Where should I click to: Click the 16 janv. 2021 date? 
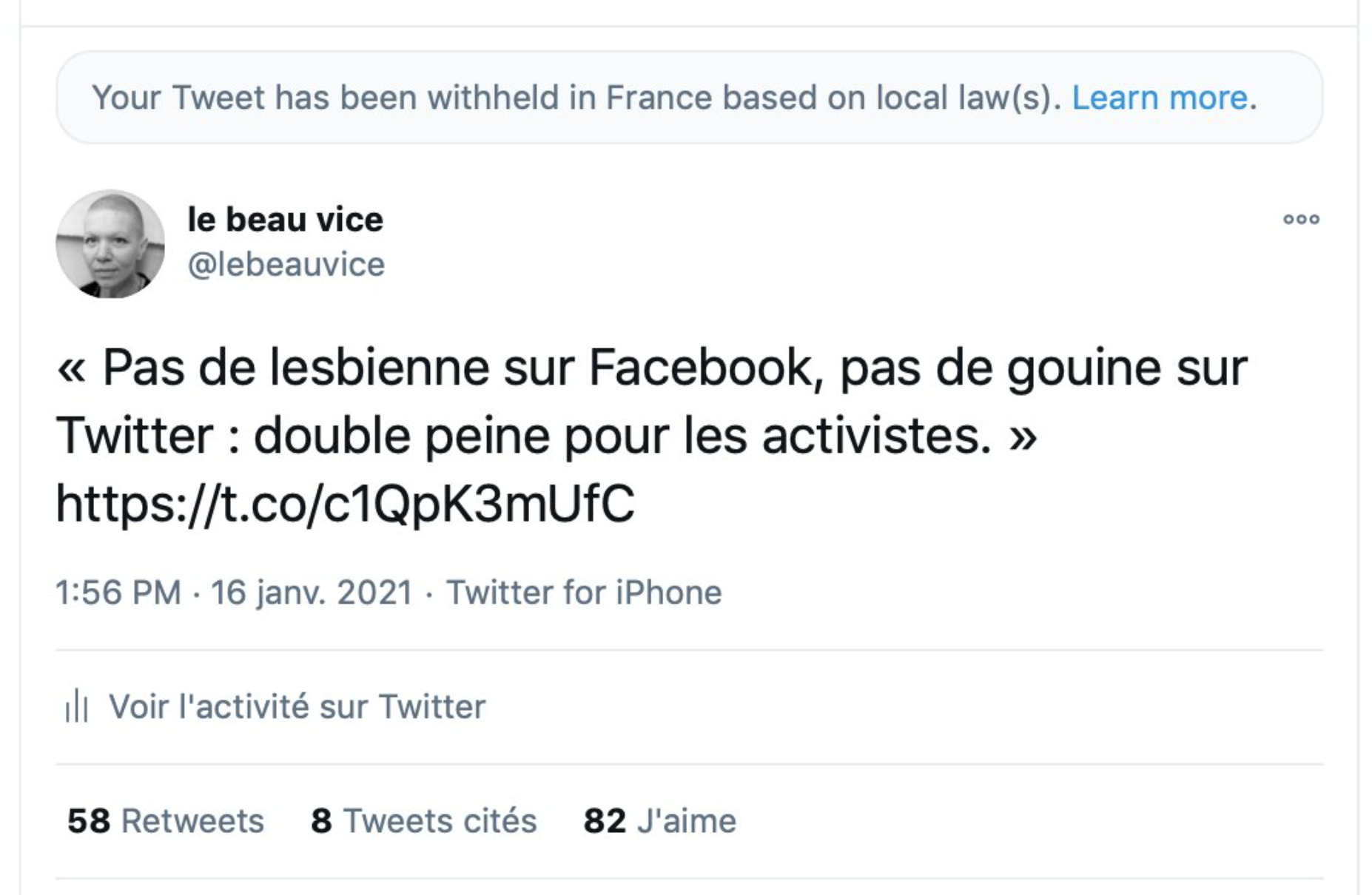[x=312, y=592]
